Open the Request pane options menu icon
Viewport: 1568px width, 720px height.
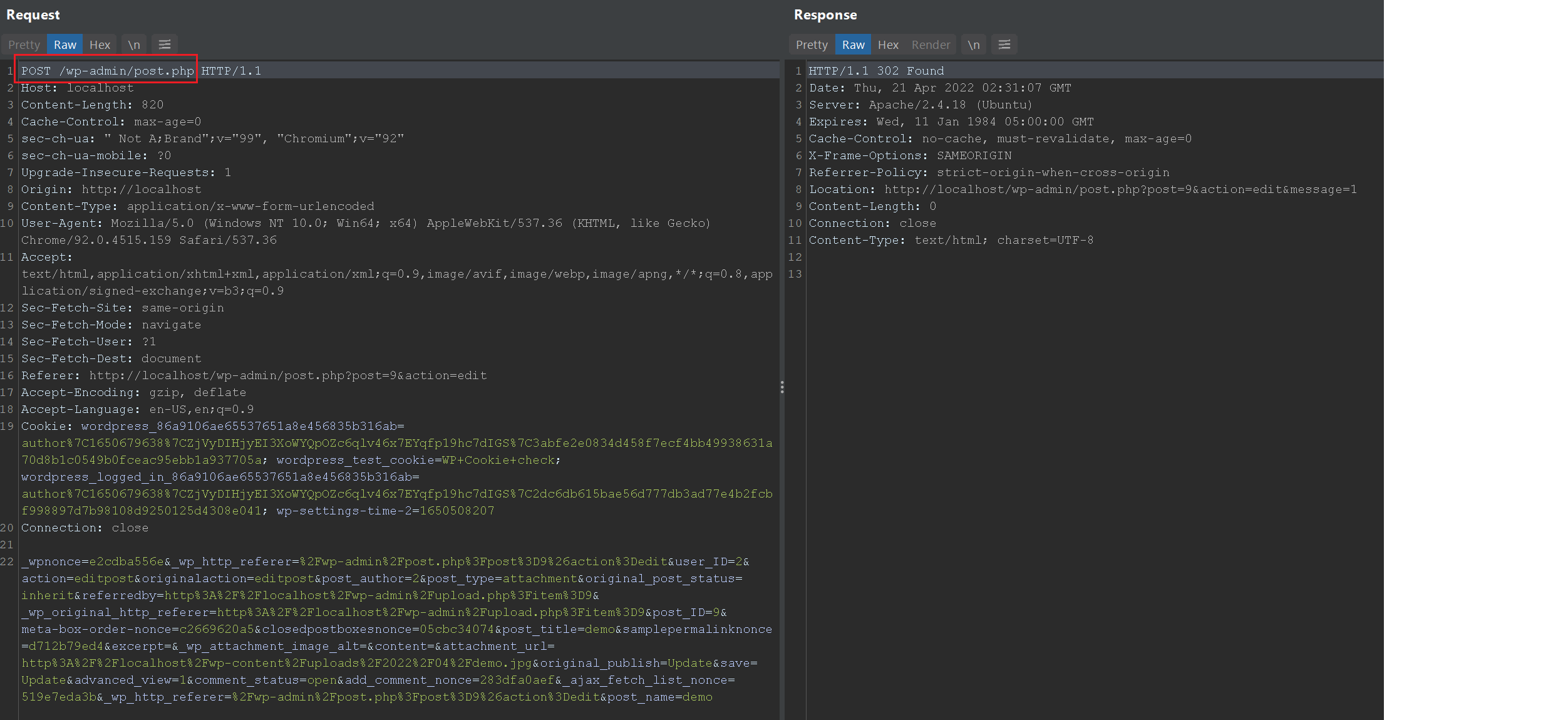(165, 44)
